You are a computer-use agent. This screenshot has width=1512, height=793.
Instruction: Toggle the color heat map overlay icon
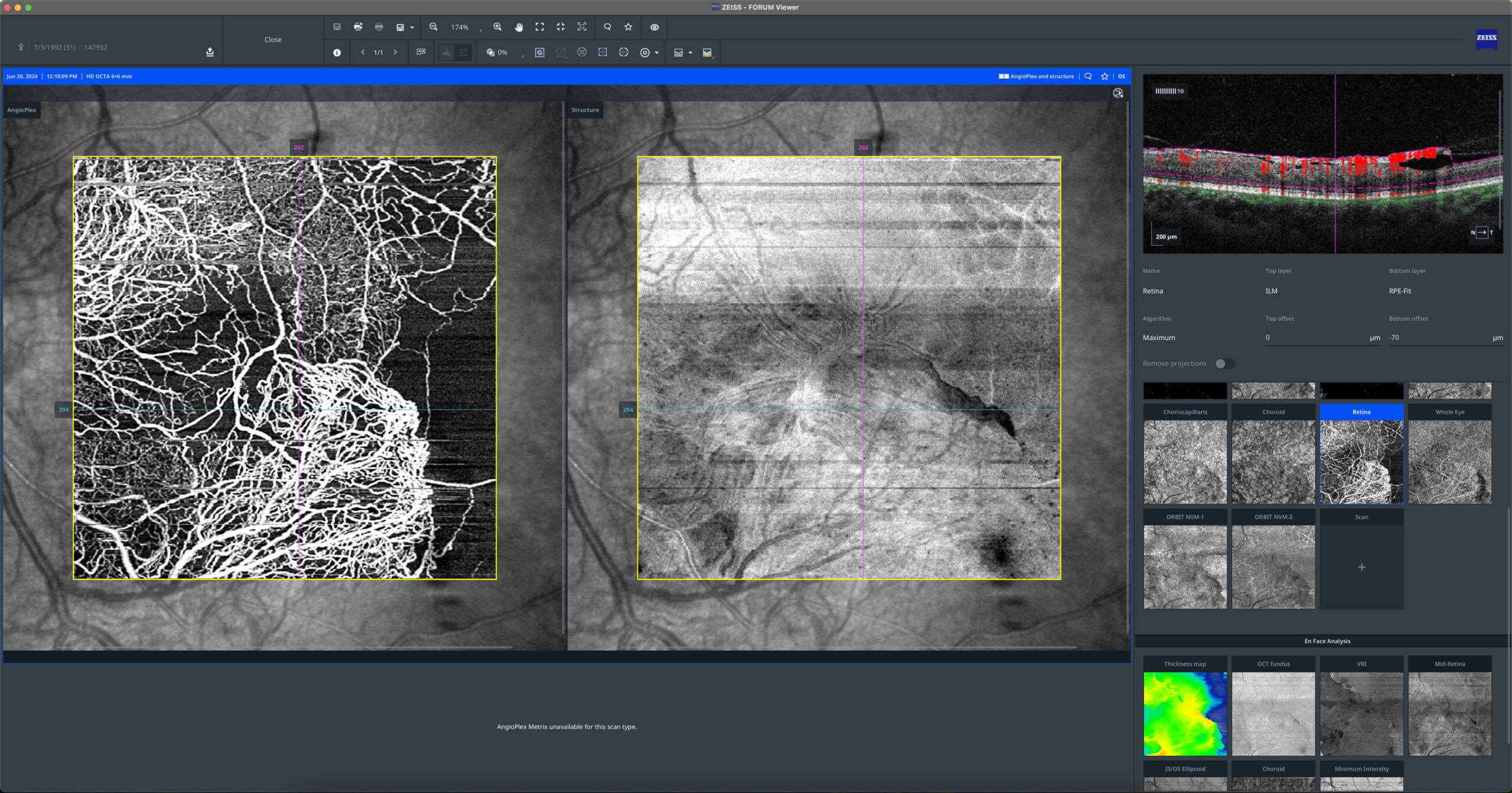pos(539,53)
